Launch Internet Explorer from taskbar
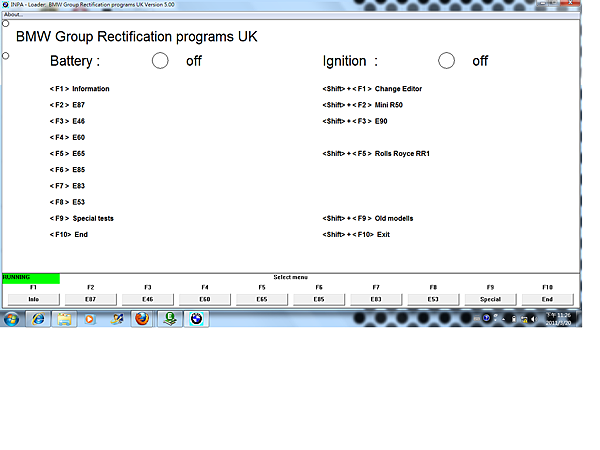Image resolution: width=600 pixels, height=450 pixels. (38, 319)
